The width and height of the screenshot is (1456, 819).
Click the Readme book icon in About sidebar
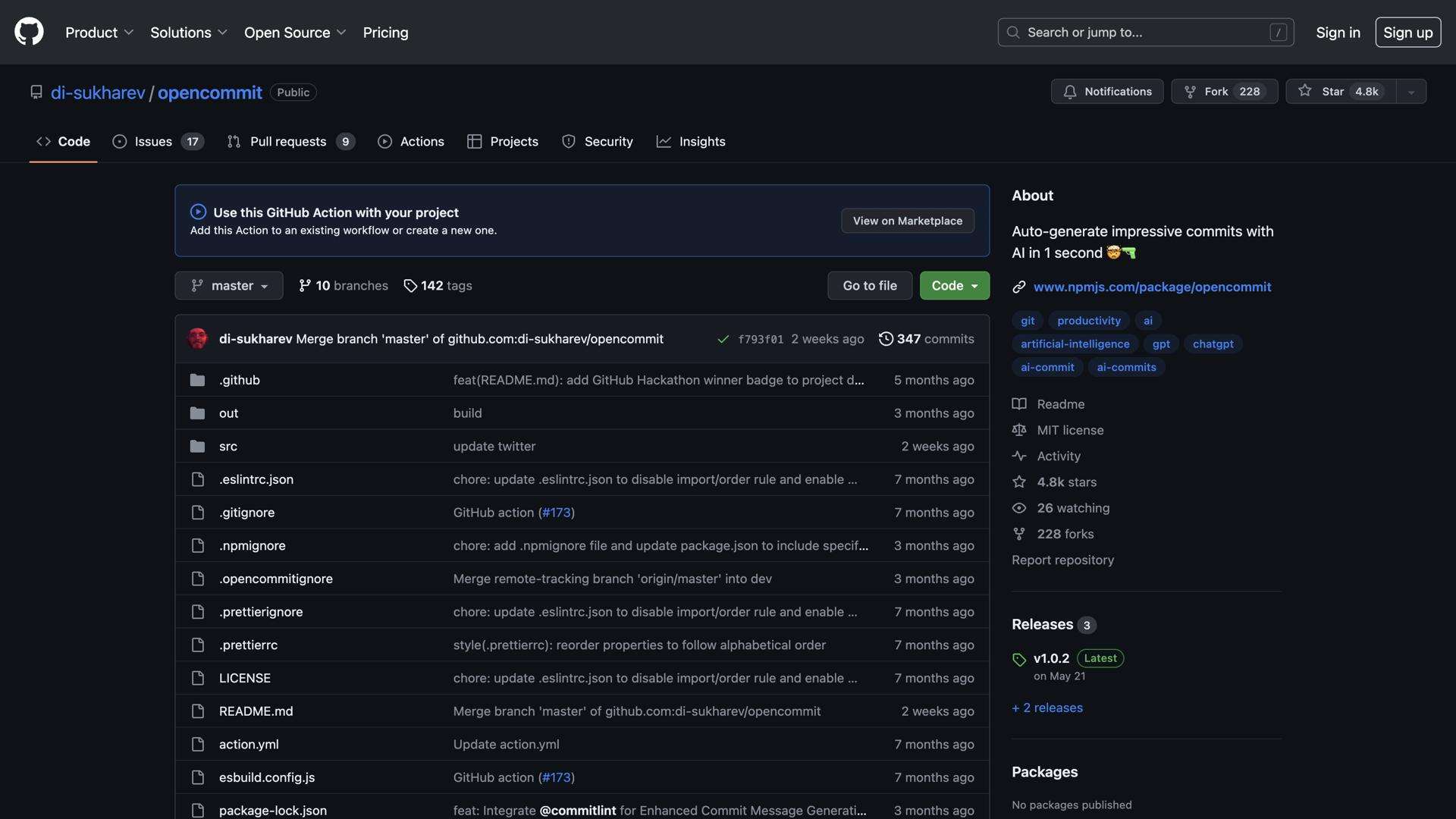point(1018,403)
